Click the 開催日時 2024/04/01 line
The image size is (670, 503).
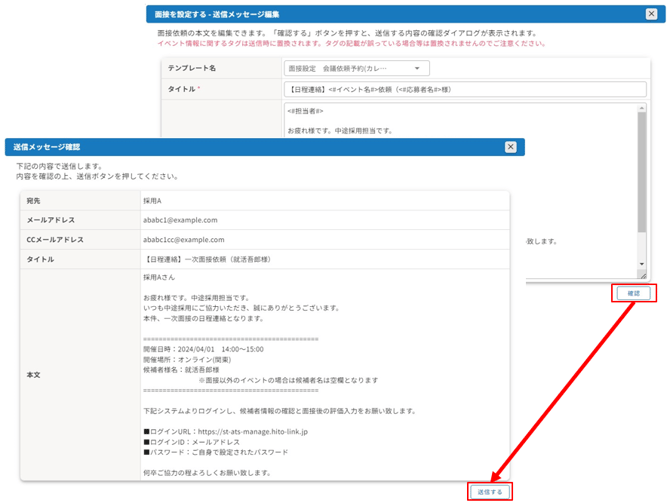click(x=203, y=349)
